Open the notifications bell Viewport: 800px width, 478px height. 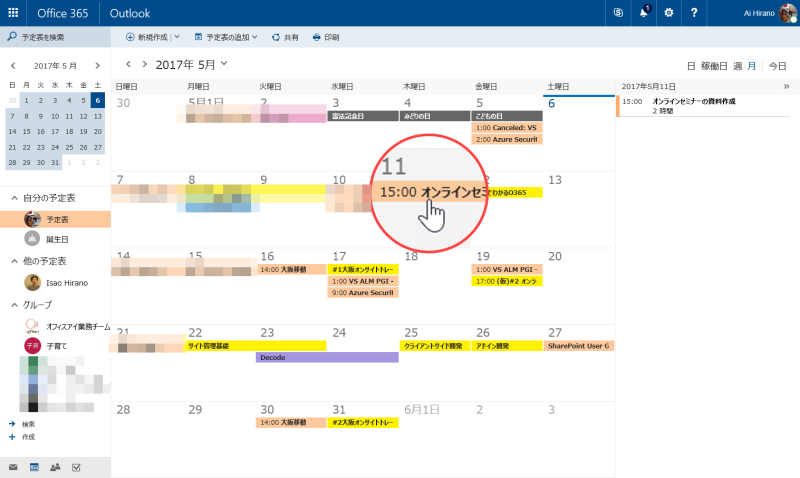644,12
